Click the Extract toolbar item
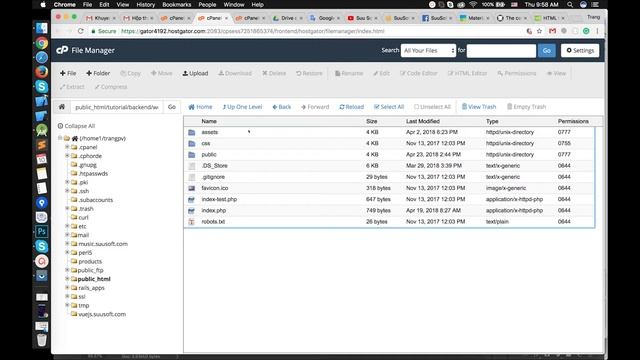This screenshot has height=360, width=640. pos(72,87)
